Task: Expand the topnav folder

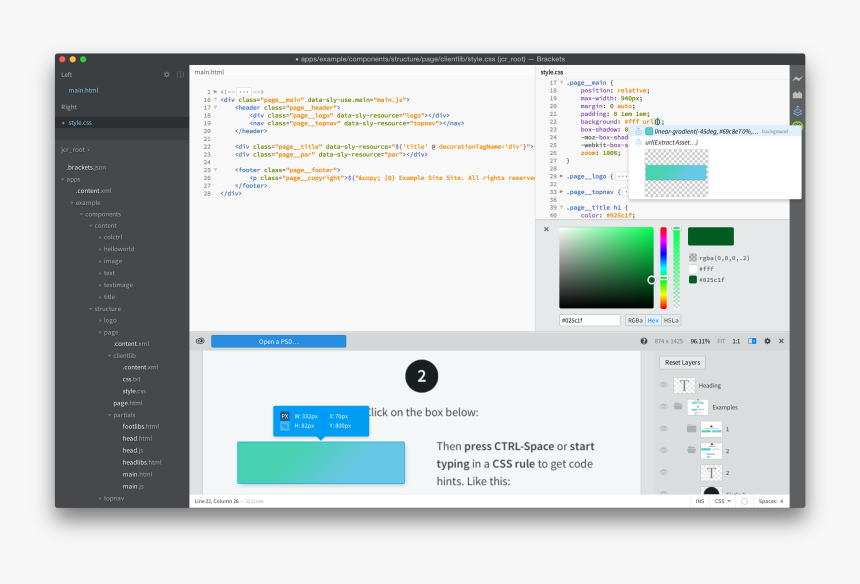Action: click(100, 498)
